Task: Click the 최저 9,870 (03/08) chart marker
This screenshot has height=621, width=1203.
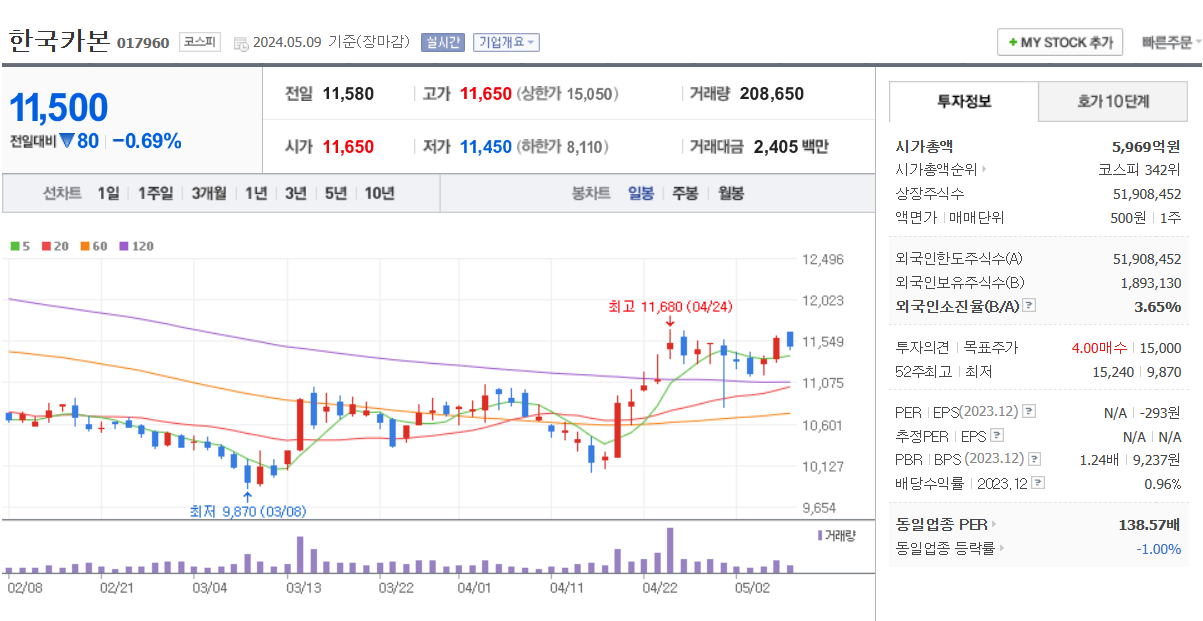Action: (248, 511)
